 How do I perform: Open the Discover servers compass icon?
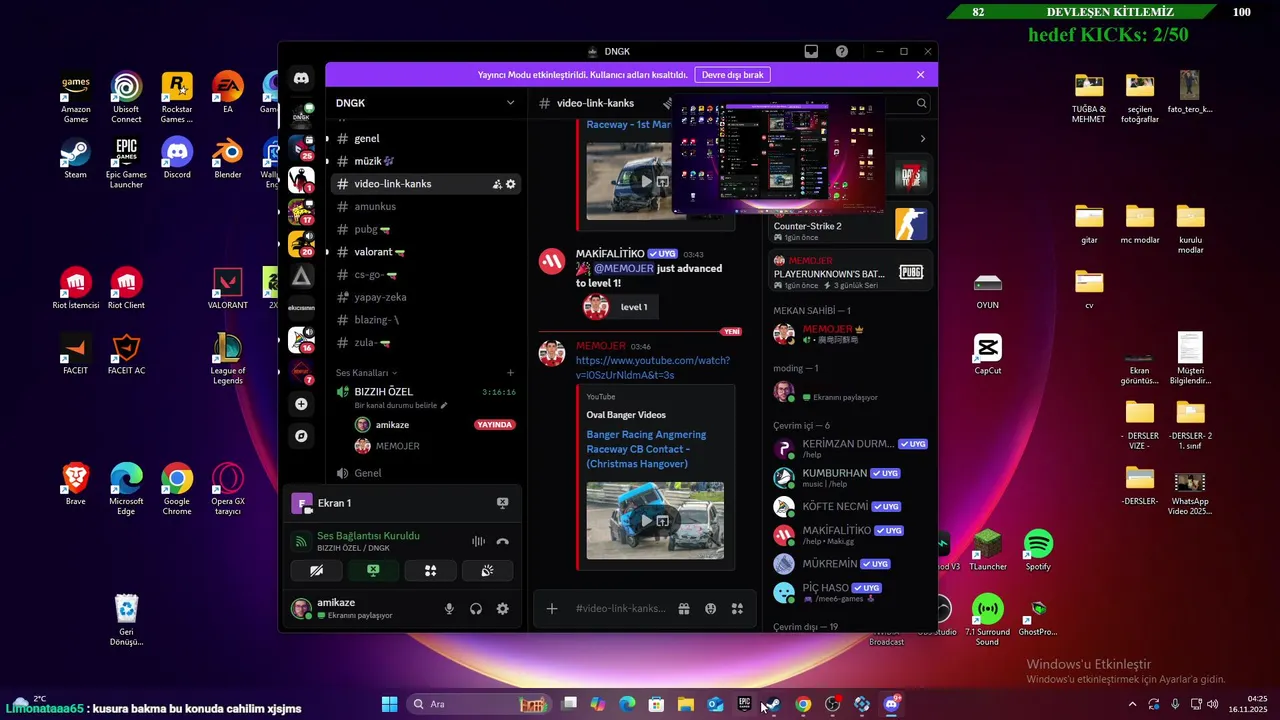301,436
